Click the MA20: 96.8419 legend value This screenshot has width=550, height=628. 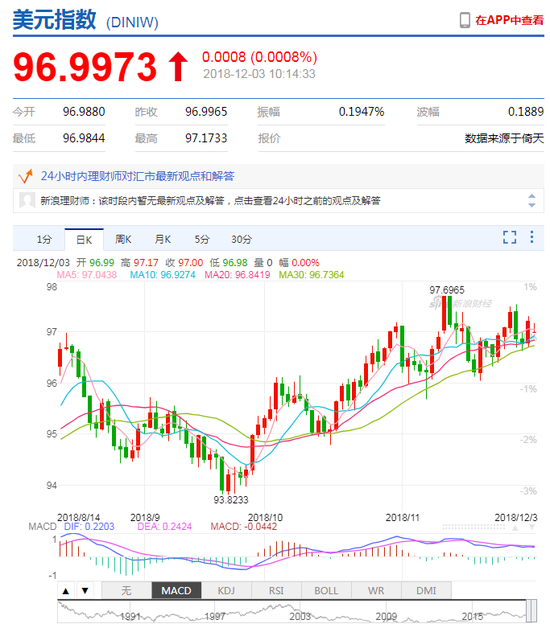(x=237, y=275)
